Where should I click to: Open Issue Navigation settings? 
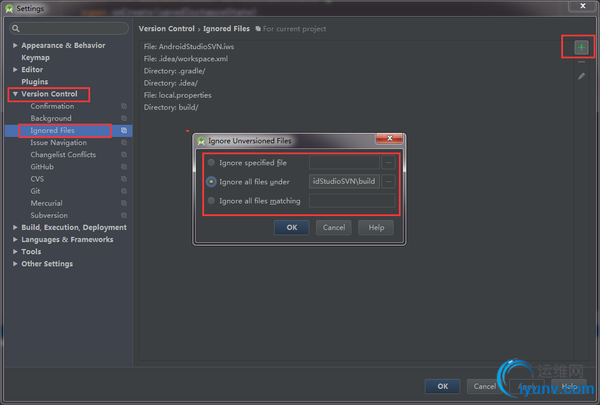click(x=59, y=142)
